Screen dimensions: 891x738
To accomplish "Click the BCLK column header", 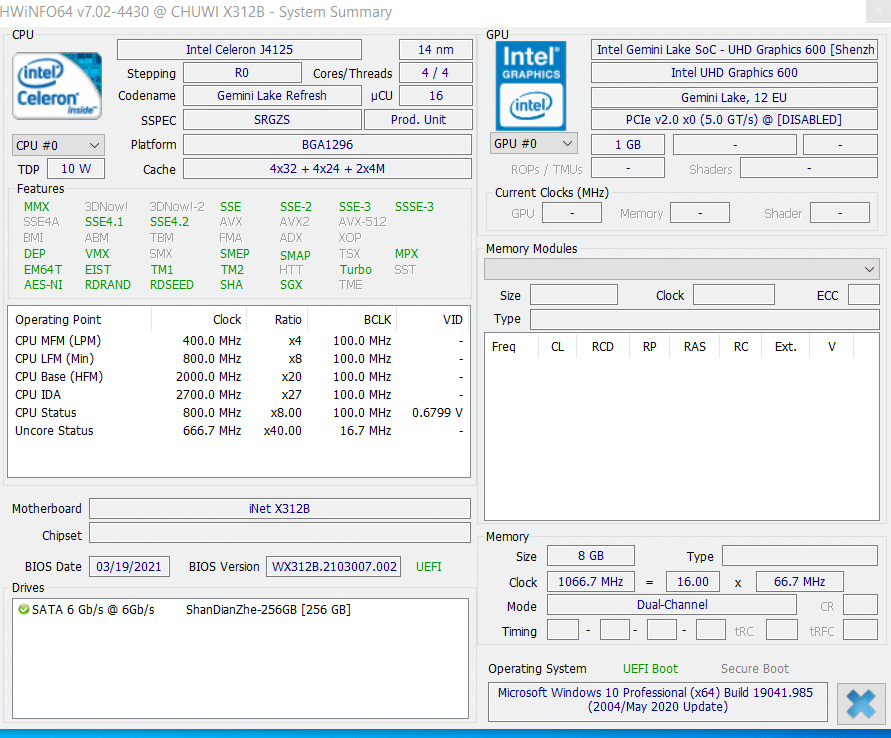I will [352, 320].
